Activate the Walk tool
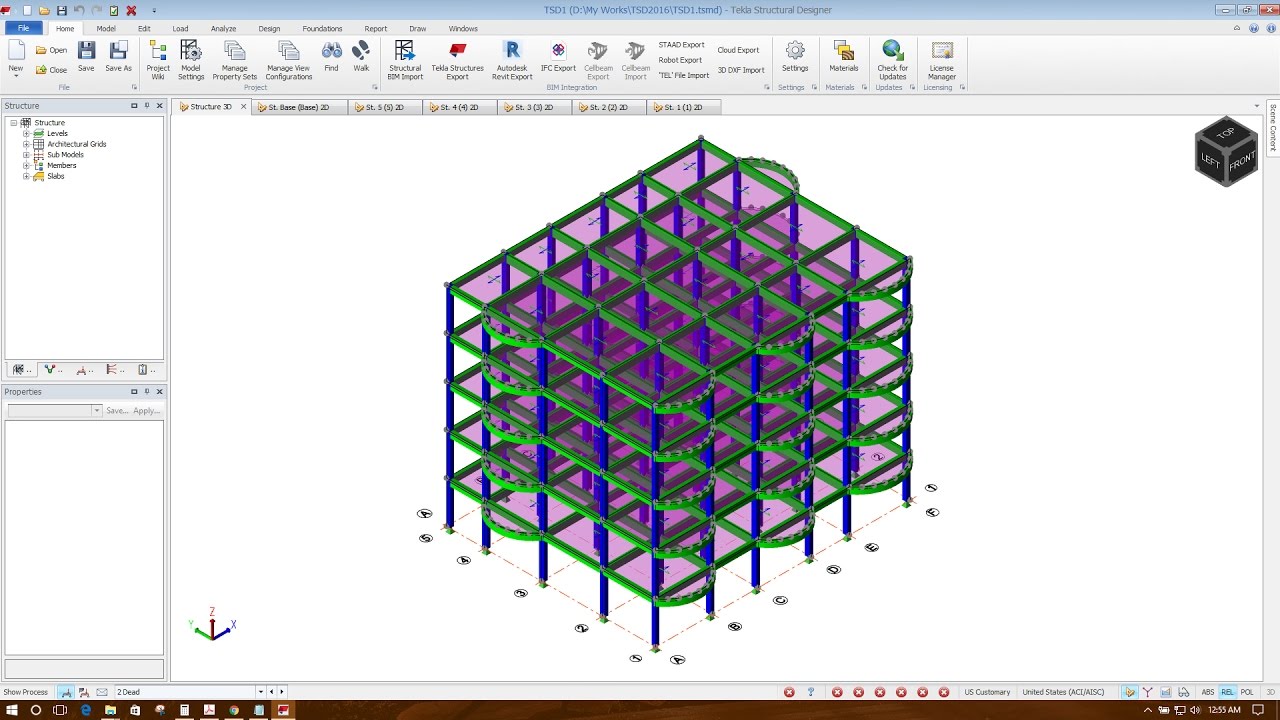This screenshot has height=720, width=1280. pos(360,55)
